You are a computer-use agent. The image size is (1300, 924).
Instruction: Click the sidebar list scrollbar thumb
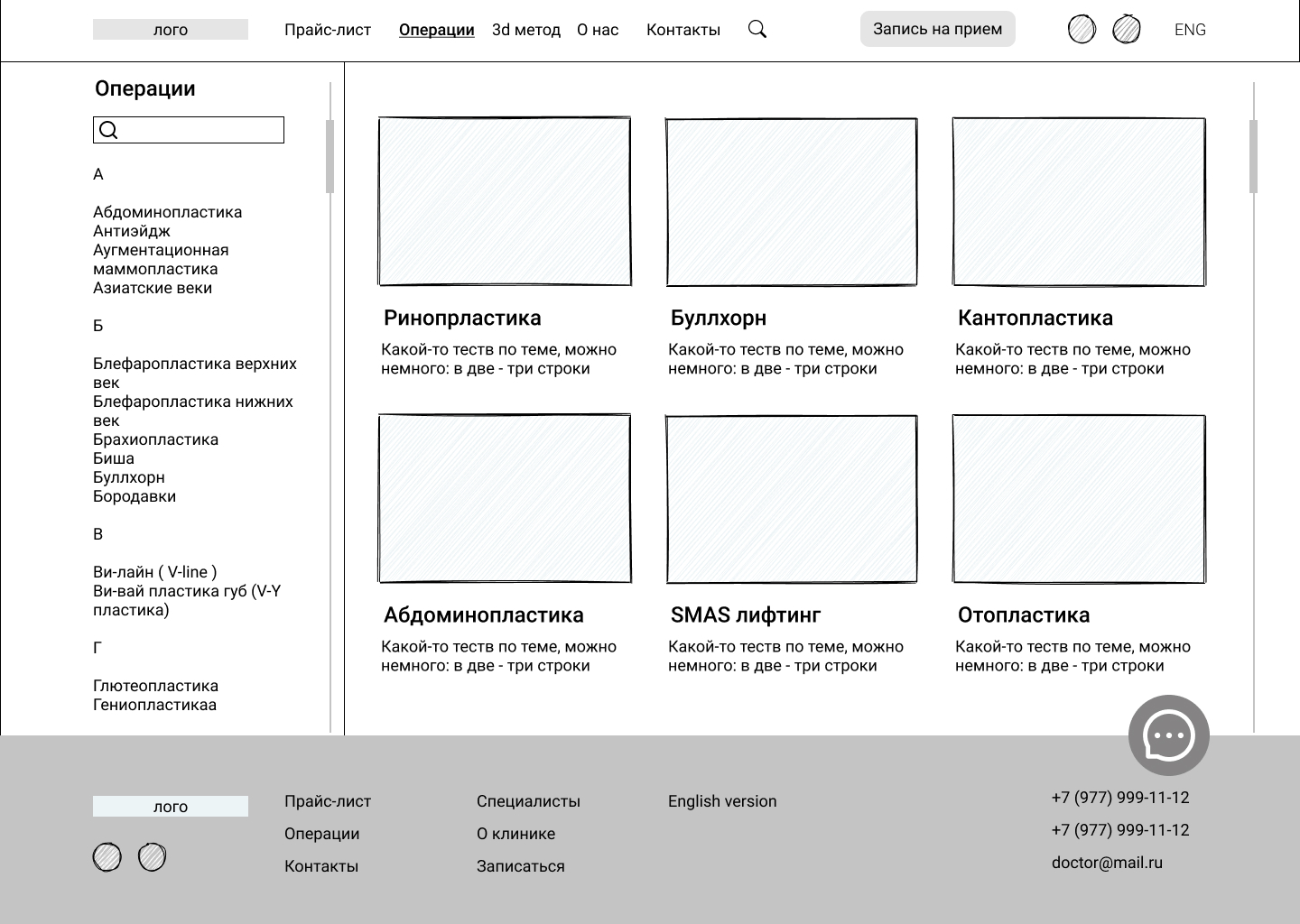(330, 156)
